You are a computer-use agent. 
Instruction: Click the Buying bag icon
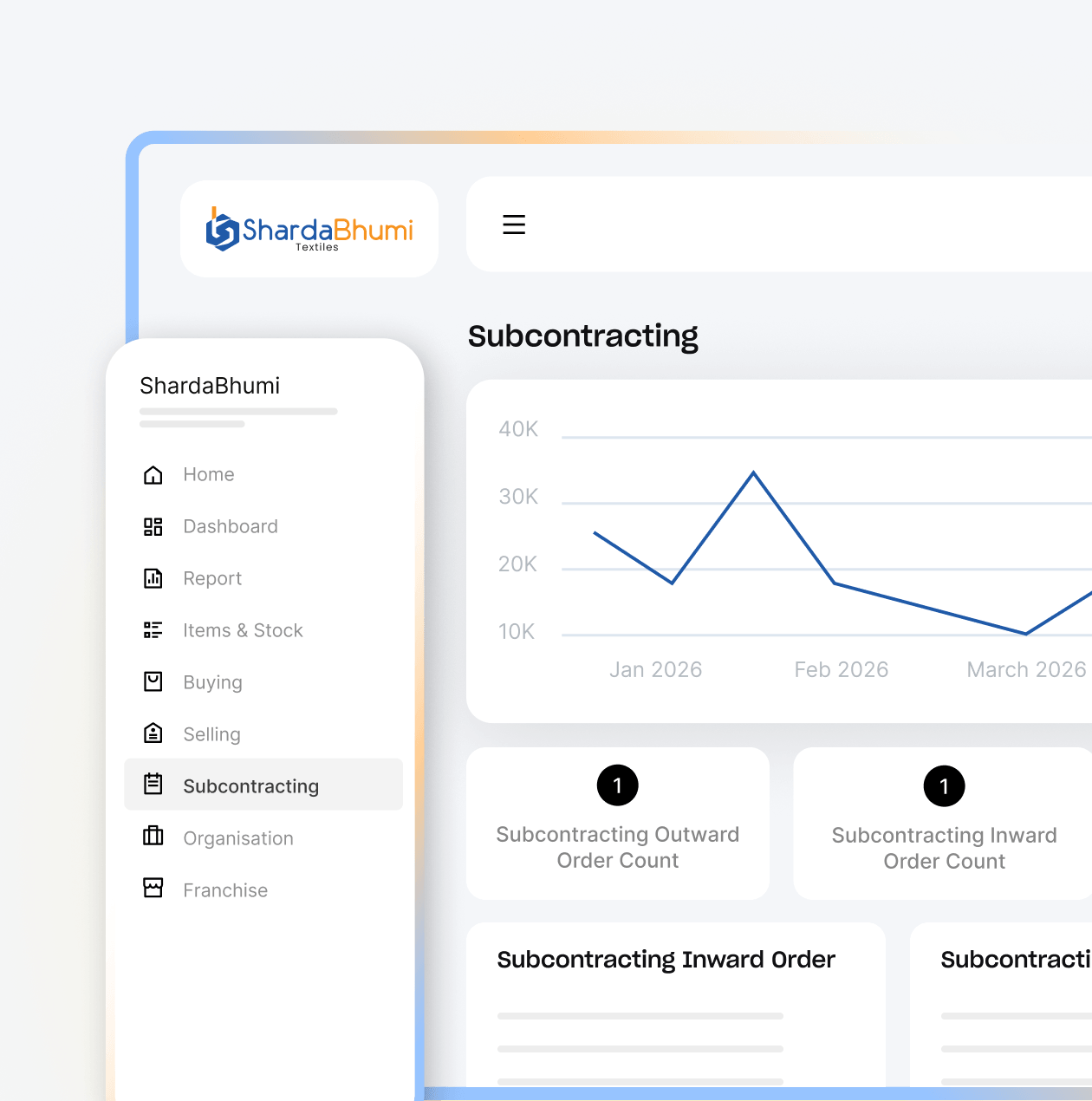153,682
